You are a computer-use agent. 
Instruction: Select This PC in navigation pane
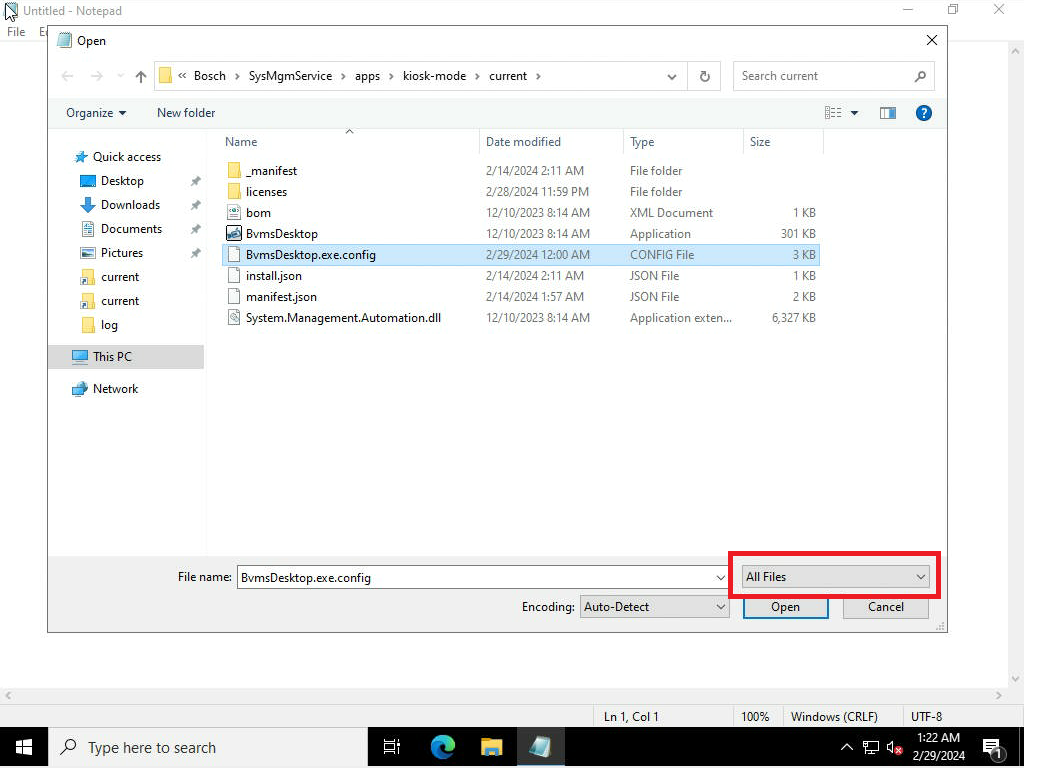[111, 357]
